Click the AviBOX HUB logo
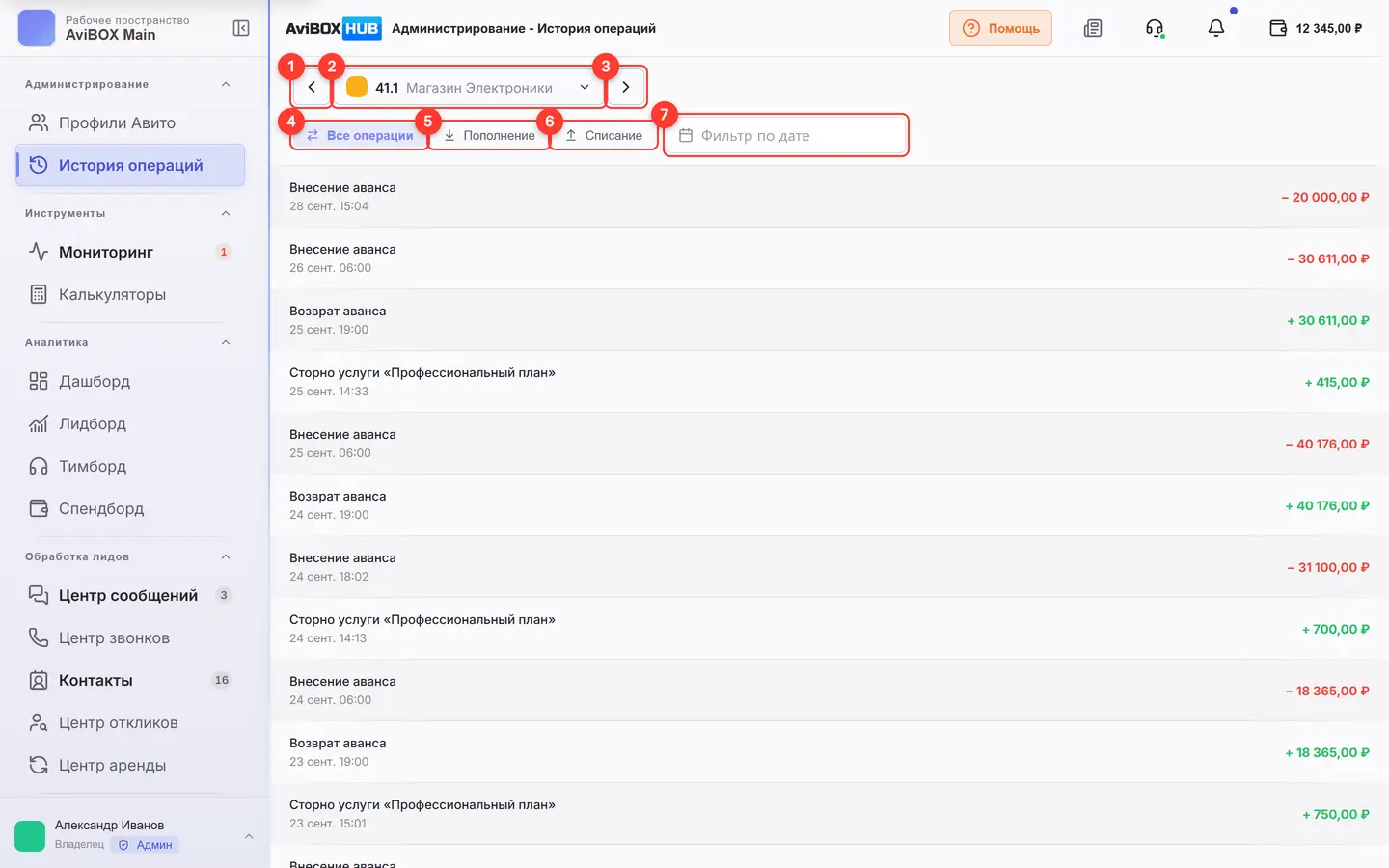 [333, 28]
